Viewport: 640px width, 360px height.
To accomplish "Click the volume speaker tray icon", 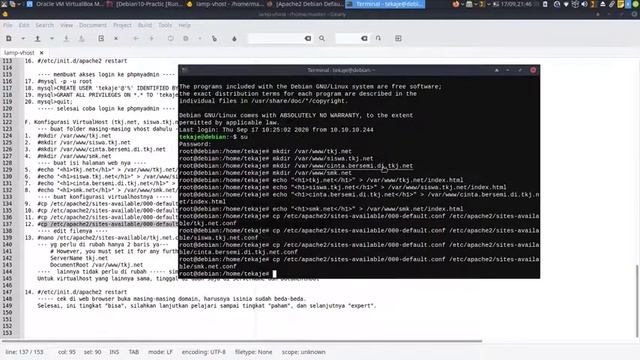I will (x=584, y=4).
